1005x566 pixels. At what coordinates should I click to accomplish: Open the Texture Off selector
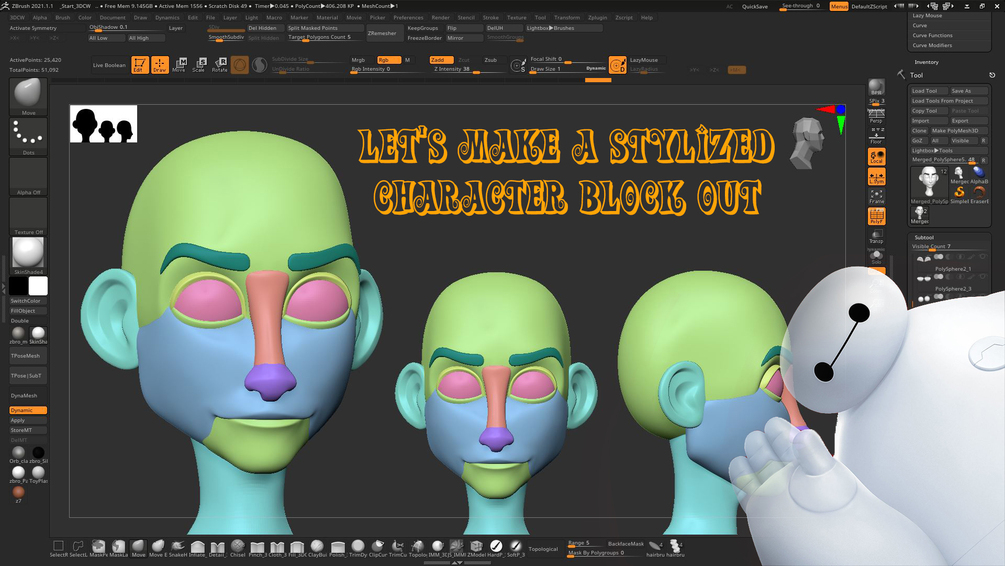(x=28, y=216)
